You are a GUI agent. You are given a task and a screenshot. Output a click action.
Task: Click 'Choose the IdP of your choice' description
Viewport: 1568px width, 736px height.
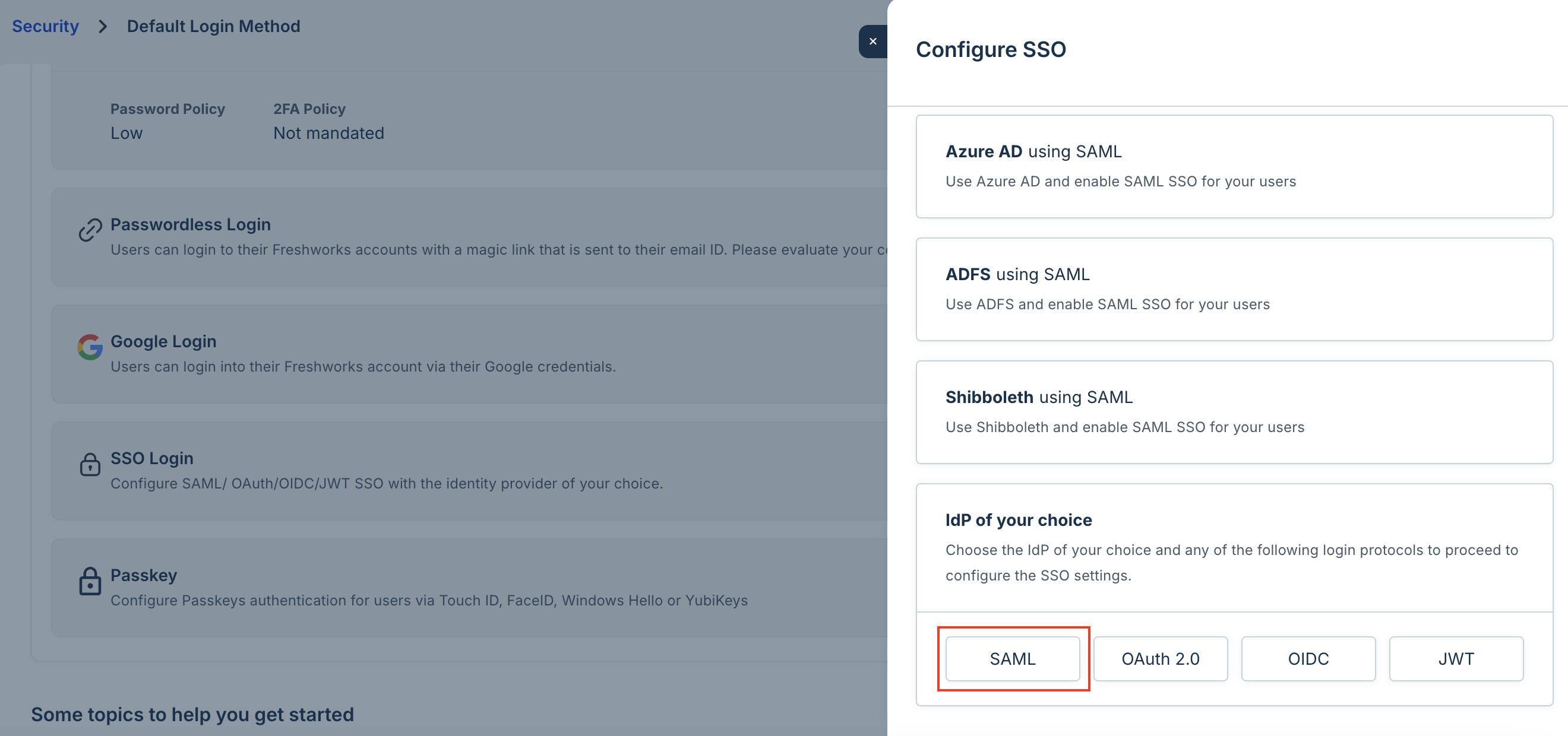(1232, 563)
